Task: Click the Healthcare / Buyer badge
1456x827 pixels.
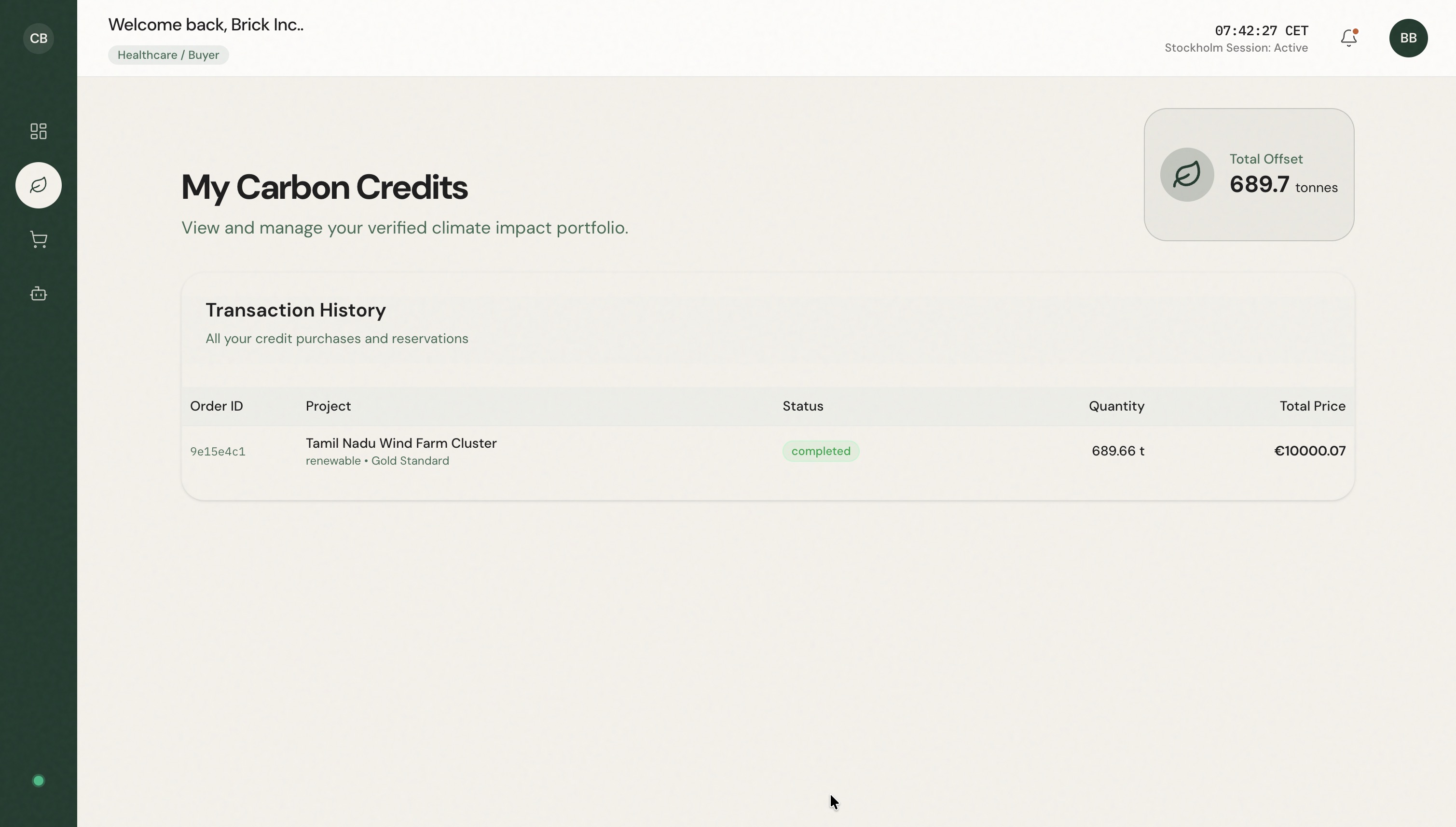Action: pyautogui.click(x=168, y=55)
